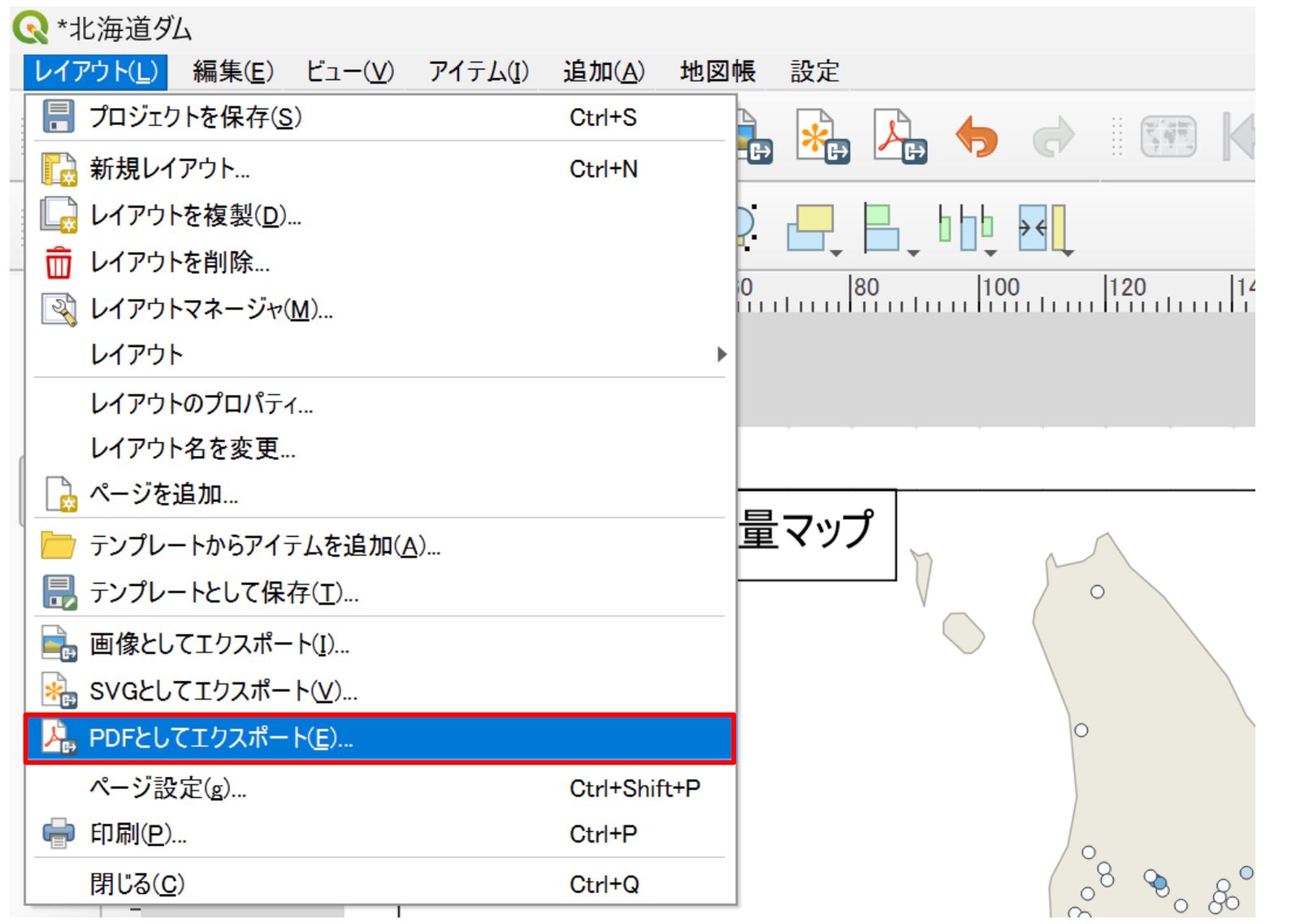Choose テンプレートとして保存 entry

point(380,592)
